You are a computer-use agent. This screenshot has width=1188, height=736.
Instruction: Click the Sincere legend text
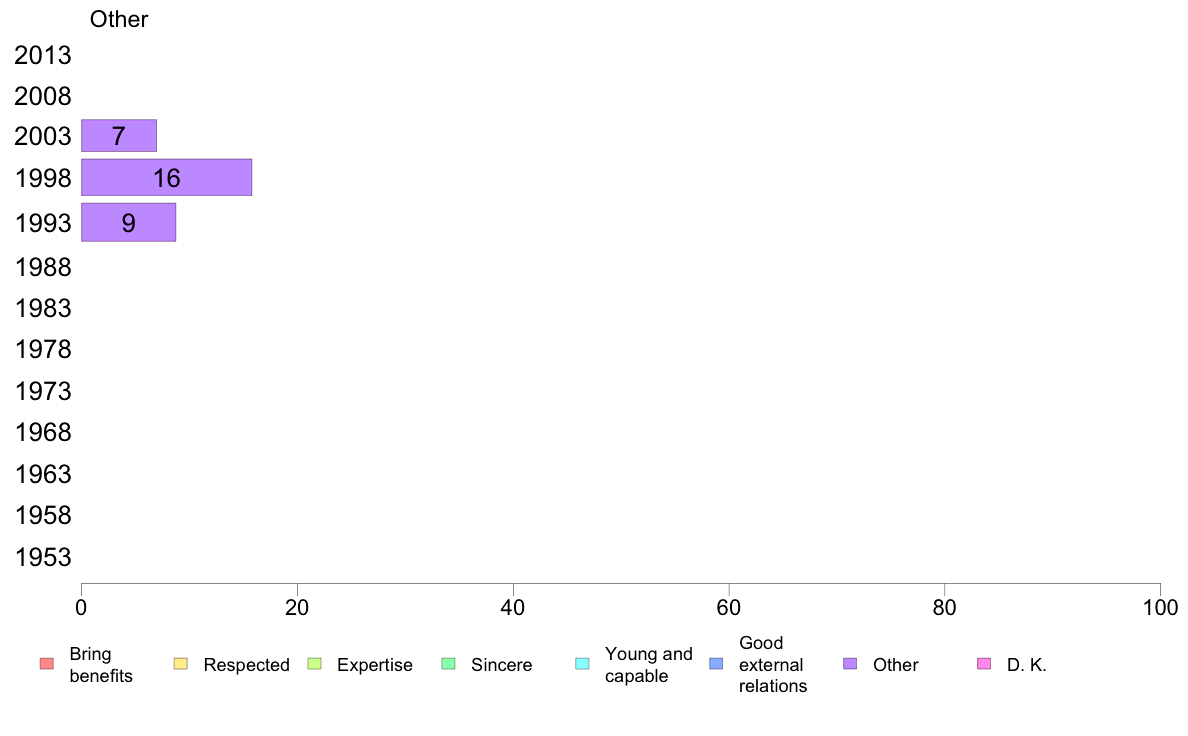[501, 665]
